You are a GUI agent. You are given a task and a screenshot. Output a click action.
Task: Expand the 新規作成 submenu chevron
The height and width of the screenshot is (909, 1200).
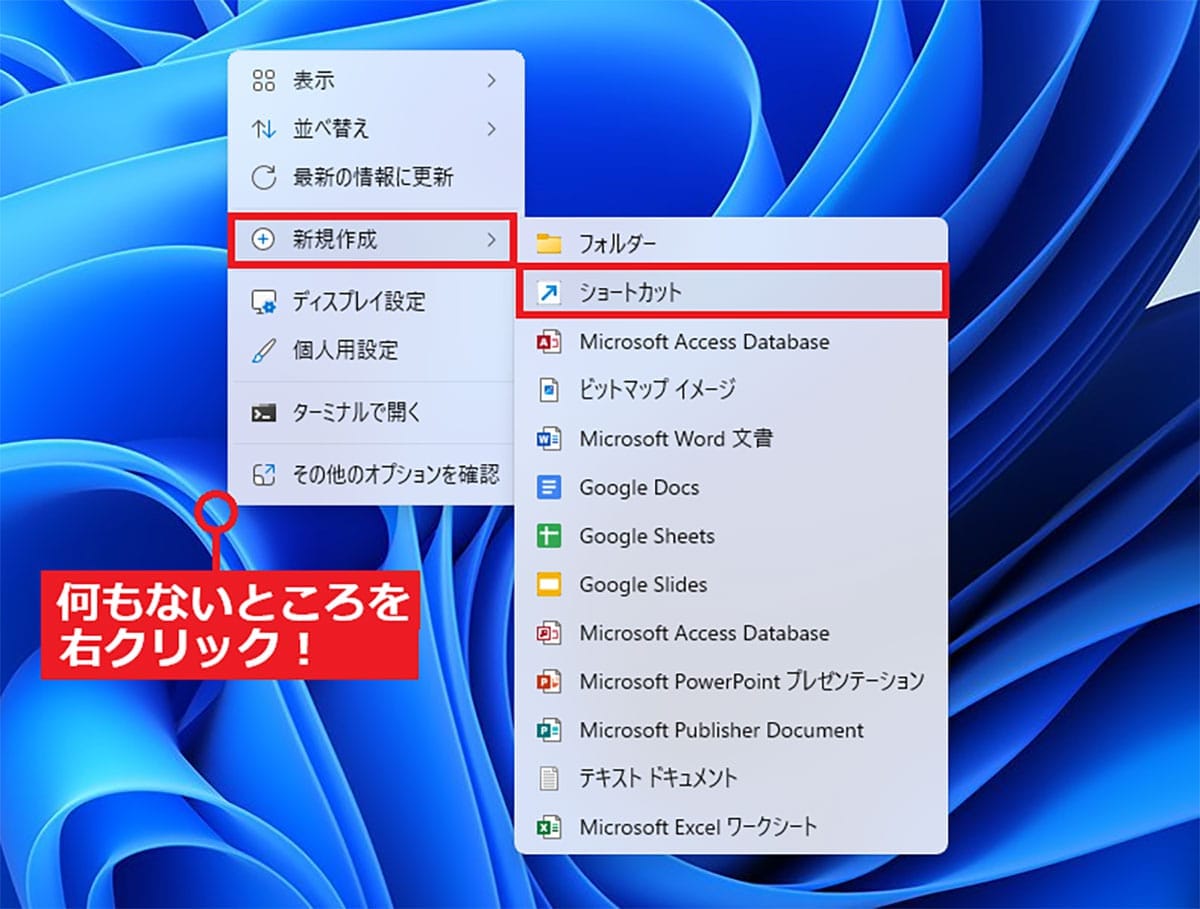490,241
